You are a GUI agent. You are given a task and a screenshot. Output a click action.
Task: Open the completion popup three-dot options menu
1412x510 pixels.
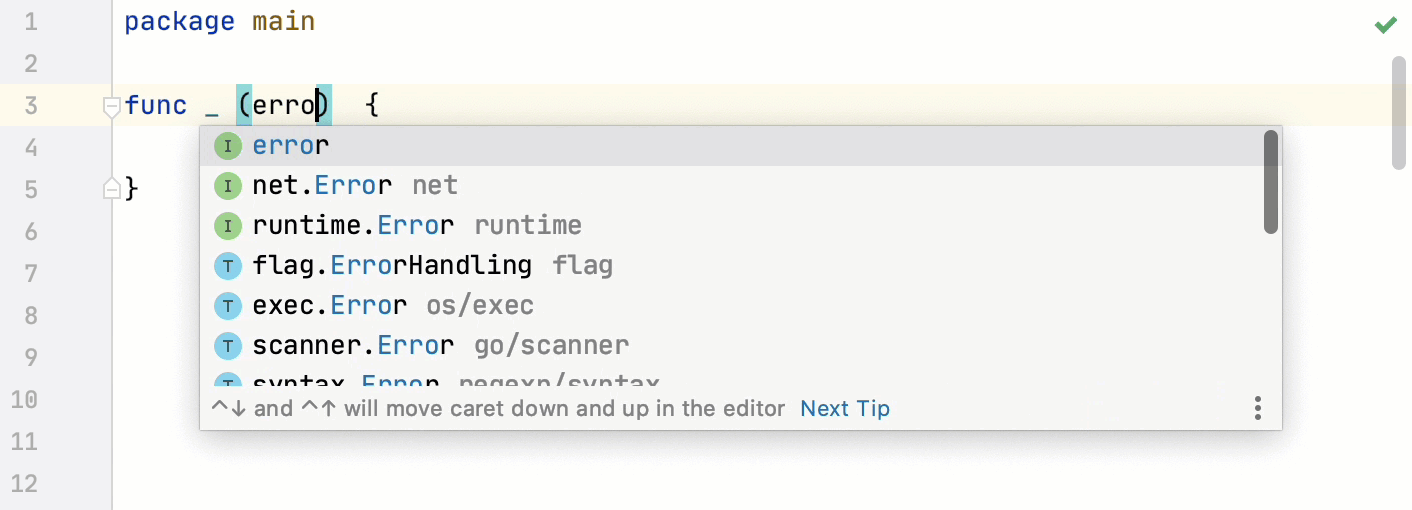pos(1257,408)
